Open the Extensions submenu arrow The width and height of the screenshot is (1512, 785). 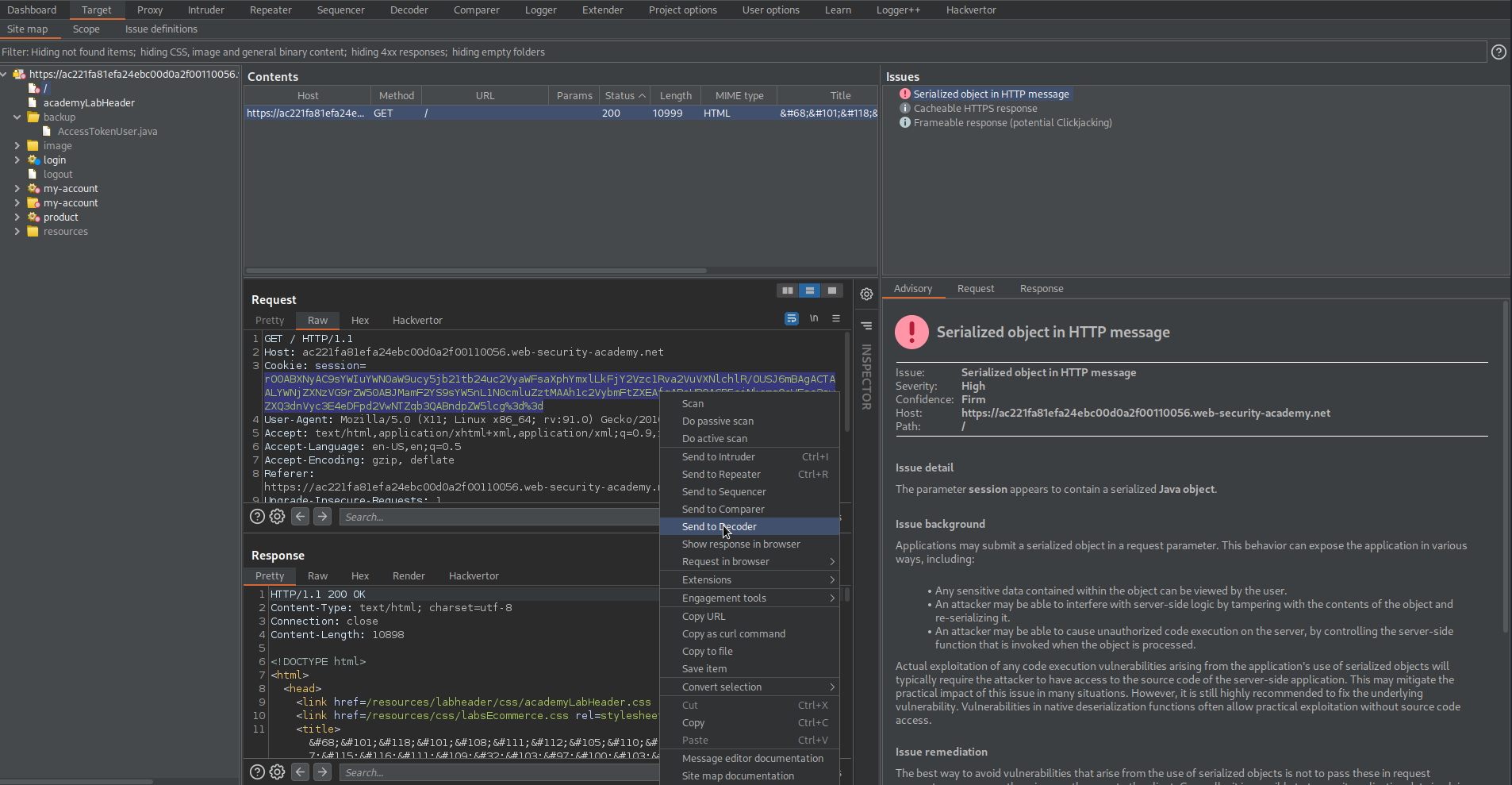tap(832, 580)
